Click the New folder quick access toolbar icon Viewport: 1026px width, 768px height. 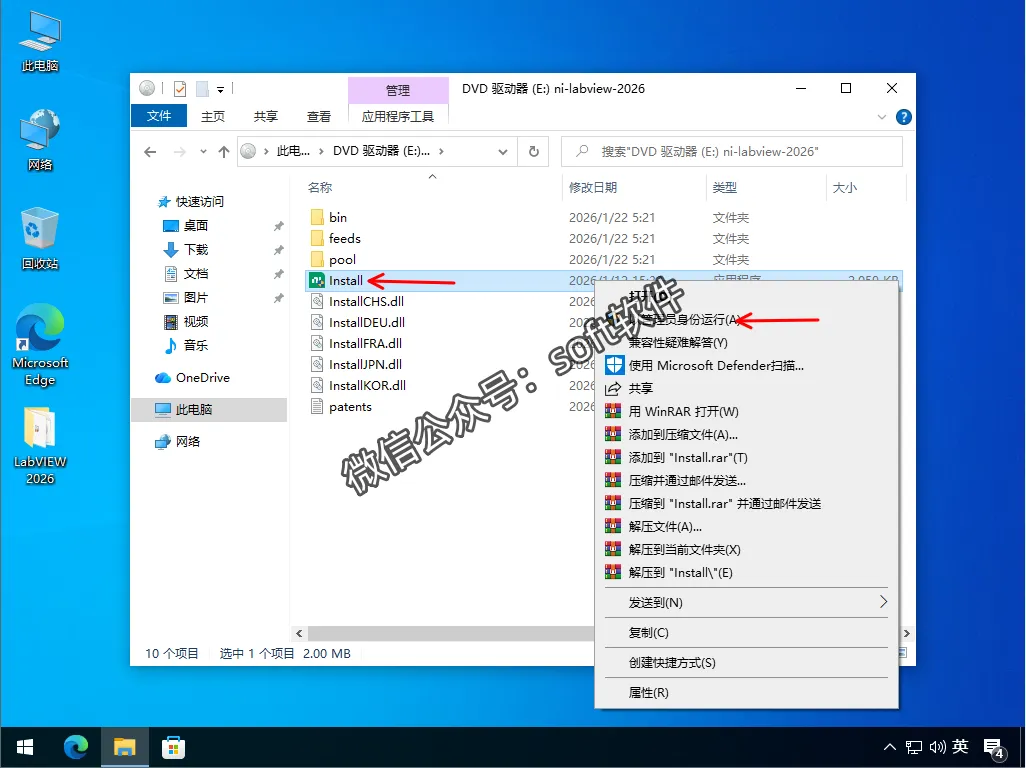[x=203, y=88]
